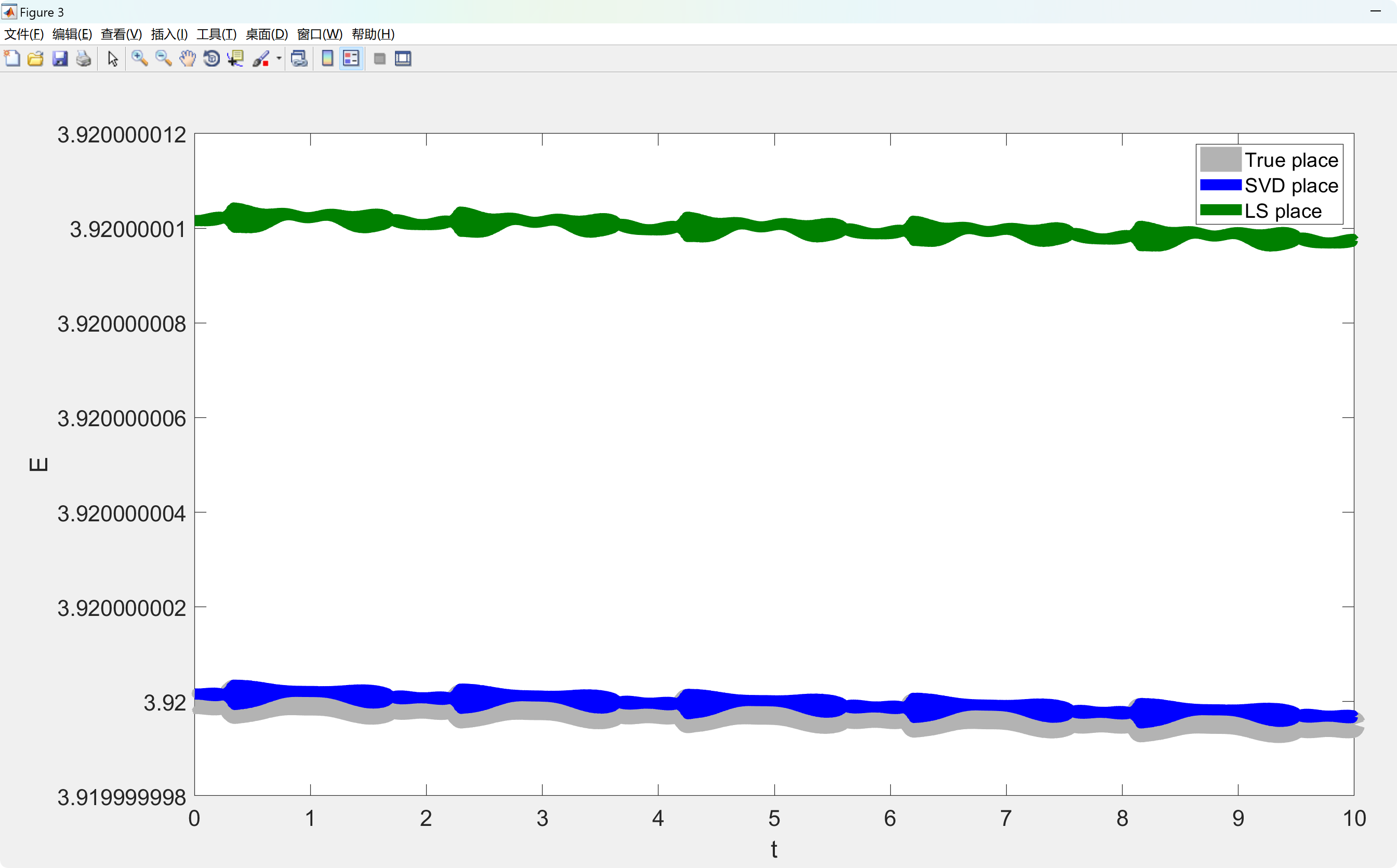Open the 文件(F) menu

(23, 34)
